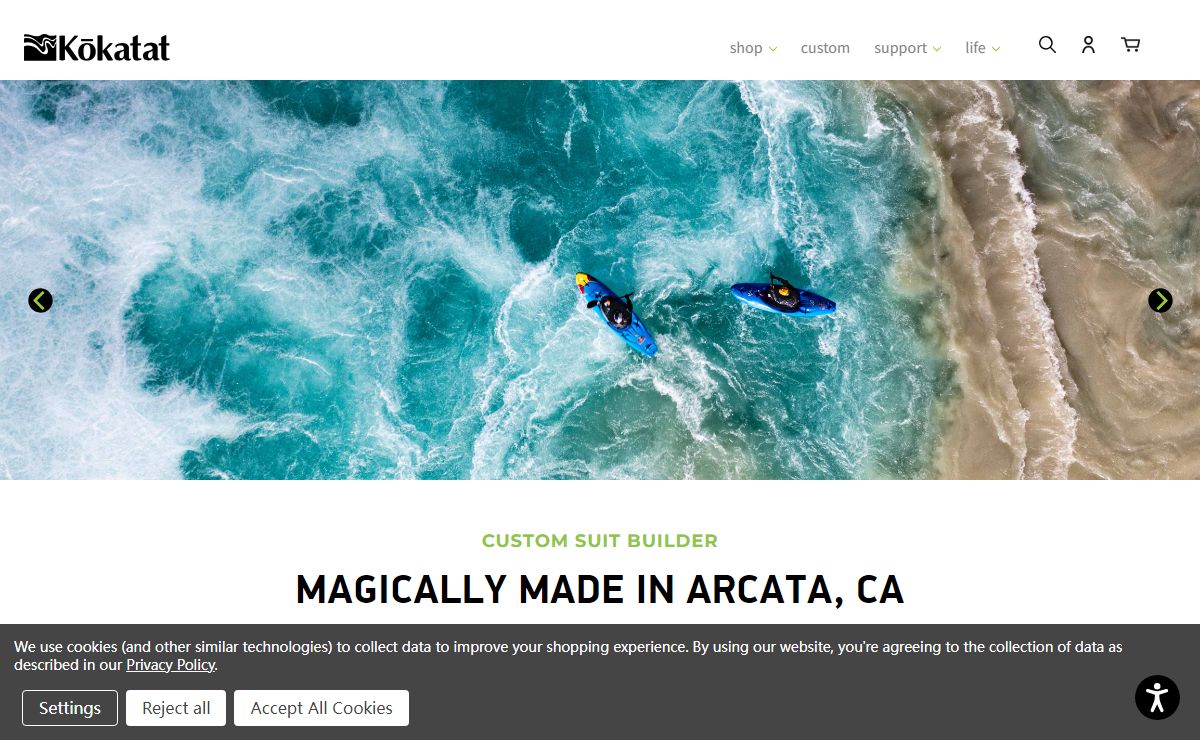Advance to next carousel slide arrow

(1160, 300)
